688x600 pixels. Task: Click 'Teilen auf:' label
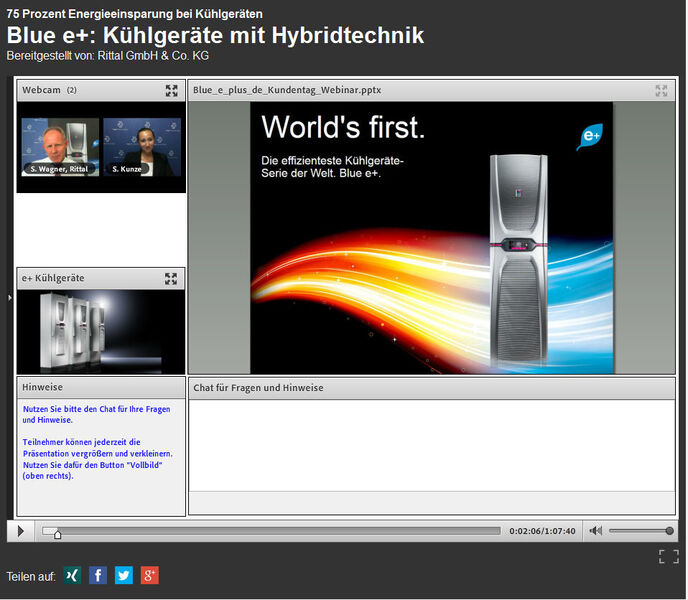click(x=31, y=576)
